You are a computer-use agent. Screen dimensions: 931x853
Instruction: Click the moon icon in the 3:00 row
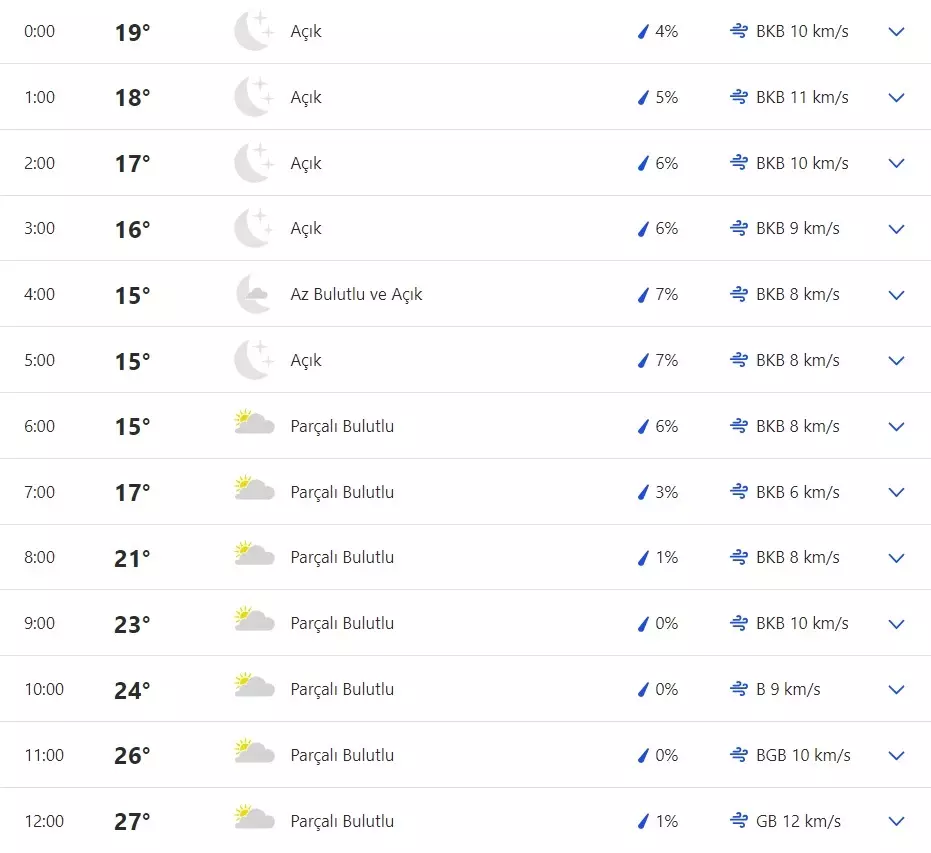(x=253, y=228)
